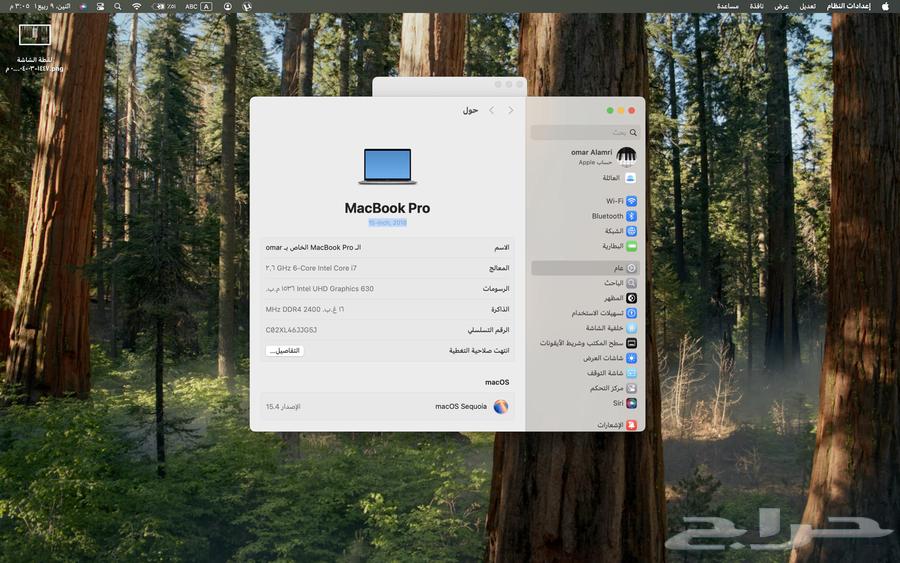The image size is (900, 563).
Task: Open Edit (تعديل) menu
Action: 808,6
